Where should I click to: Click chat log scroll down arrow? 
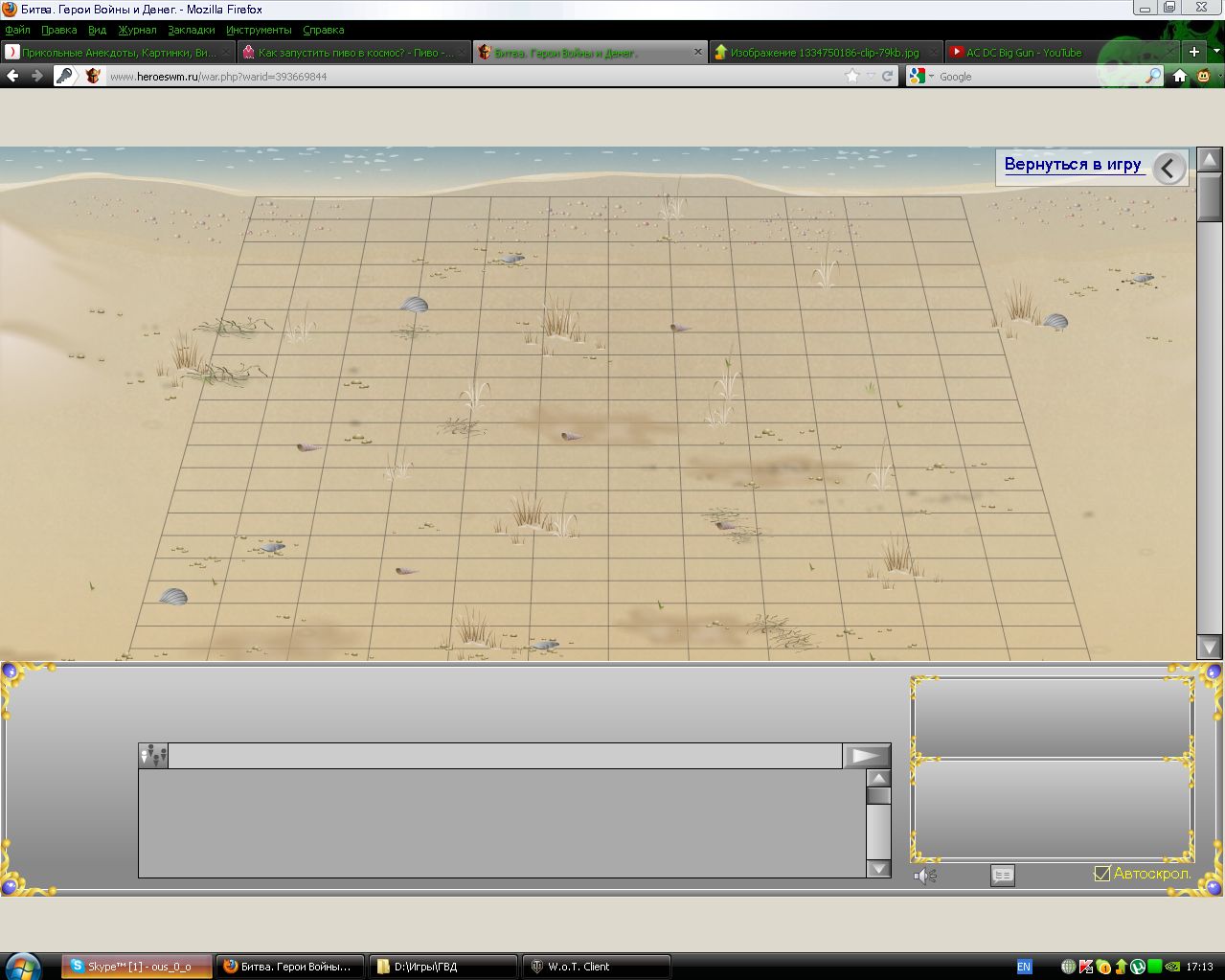pos(878,869)
